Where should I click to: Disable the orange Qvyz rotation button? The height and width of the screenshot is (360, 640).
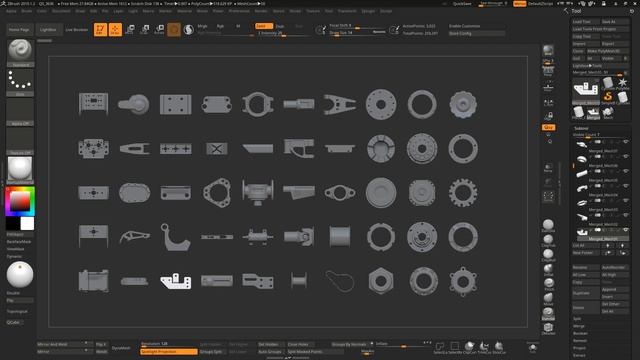pos(548,127)
